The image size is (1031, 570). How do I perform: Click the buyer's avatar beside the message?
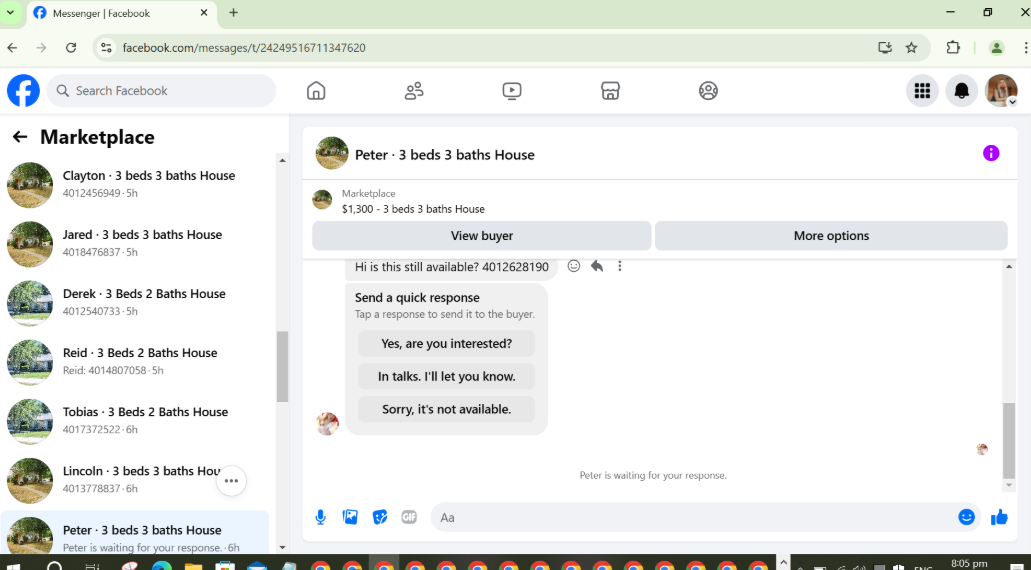coord(327,423)
